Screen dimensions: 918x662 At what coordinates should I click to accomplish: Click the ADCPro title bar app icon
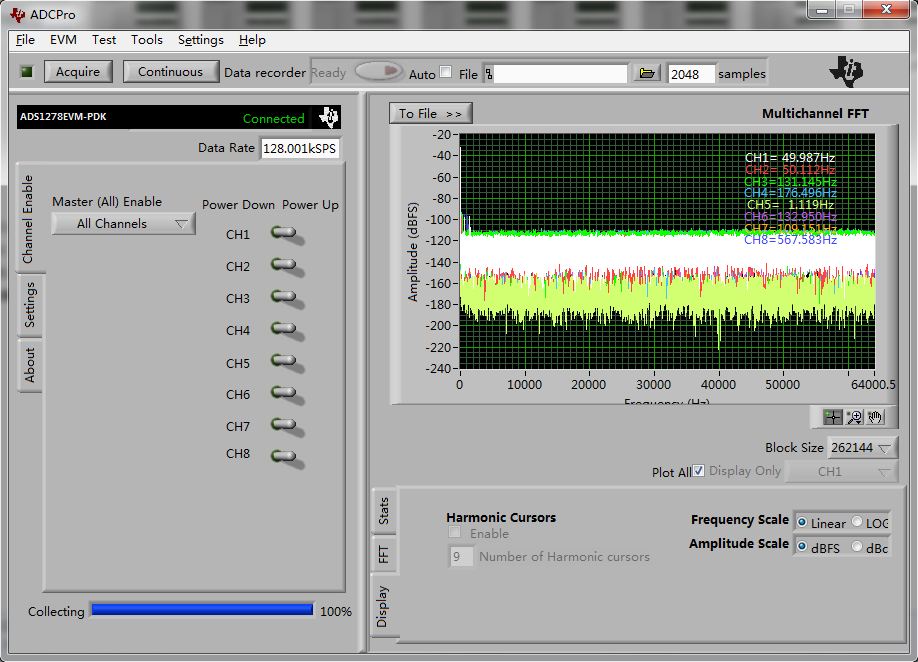18,15
